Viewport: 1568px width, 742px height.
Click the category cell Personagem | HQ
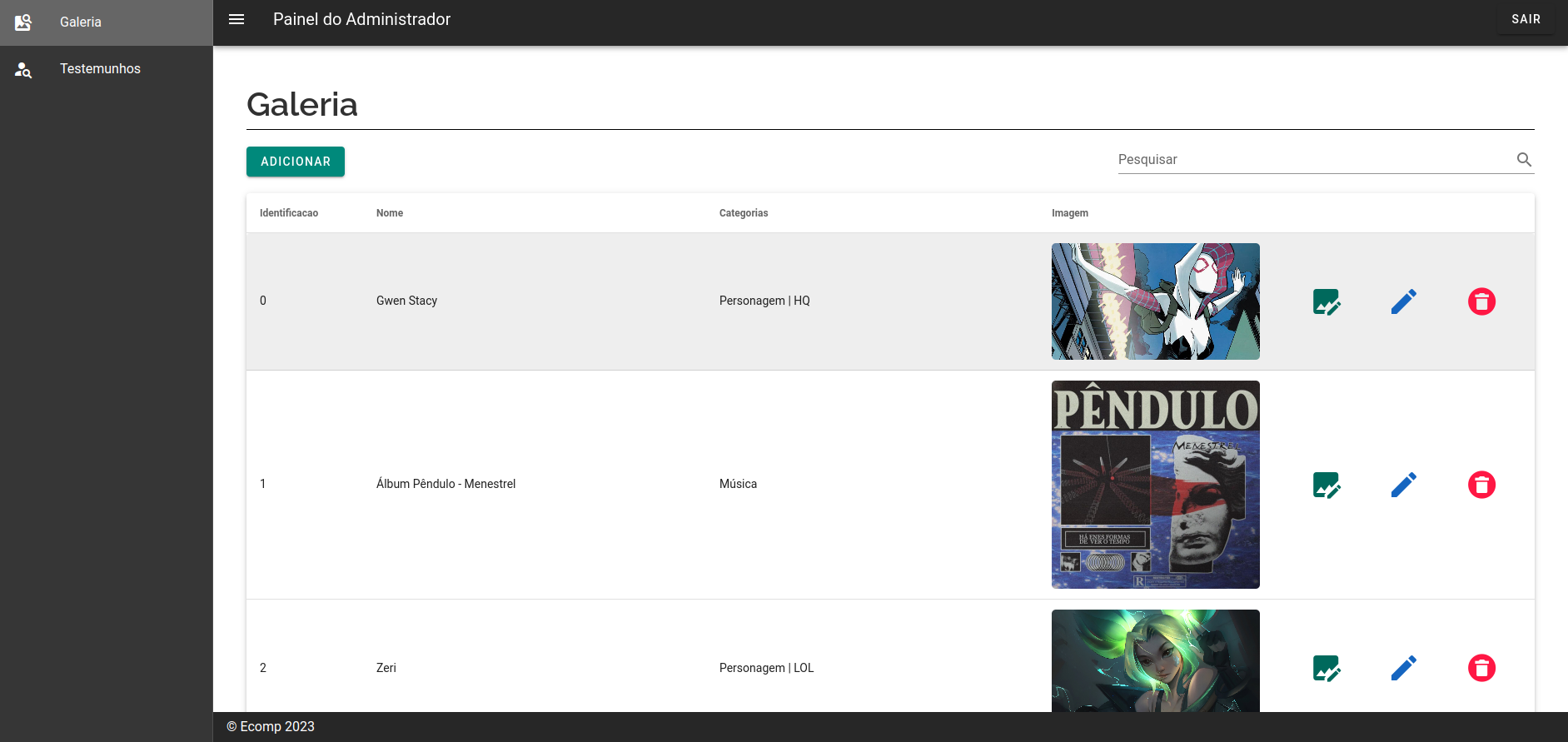coord(764,301)
